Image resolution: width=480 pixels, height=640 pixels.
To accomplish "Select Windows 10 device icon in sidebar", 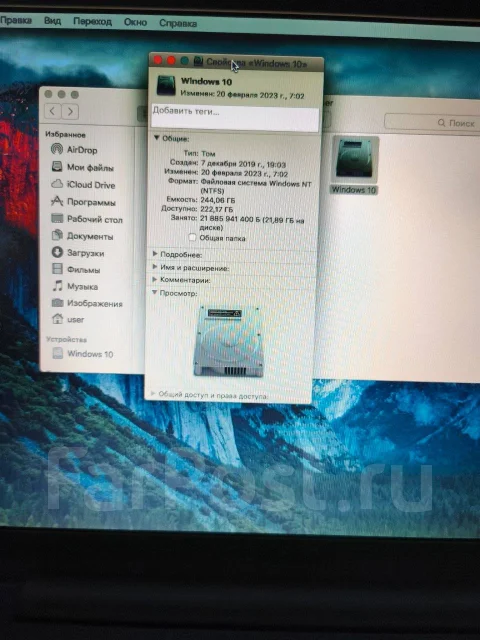I will [x=58, y=353].
